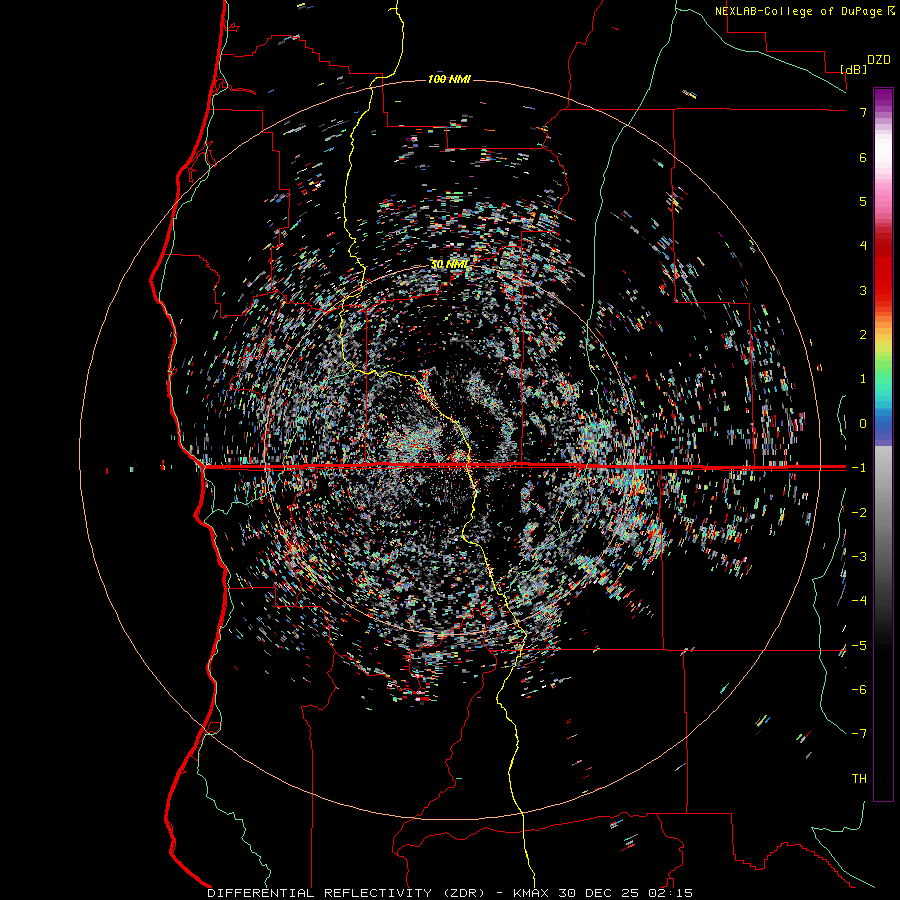Screen dimensions: 900x900
Task: Select the -4 value on the scale
Action: (859, 600)
